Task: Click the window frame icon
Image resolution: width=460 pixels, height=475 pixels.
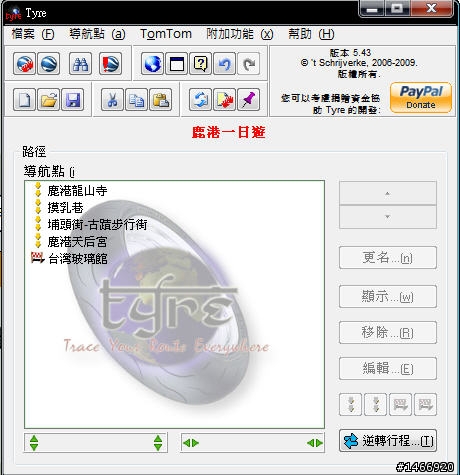Action: 177,63
